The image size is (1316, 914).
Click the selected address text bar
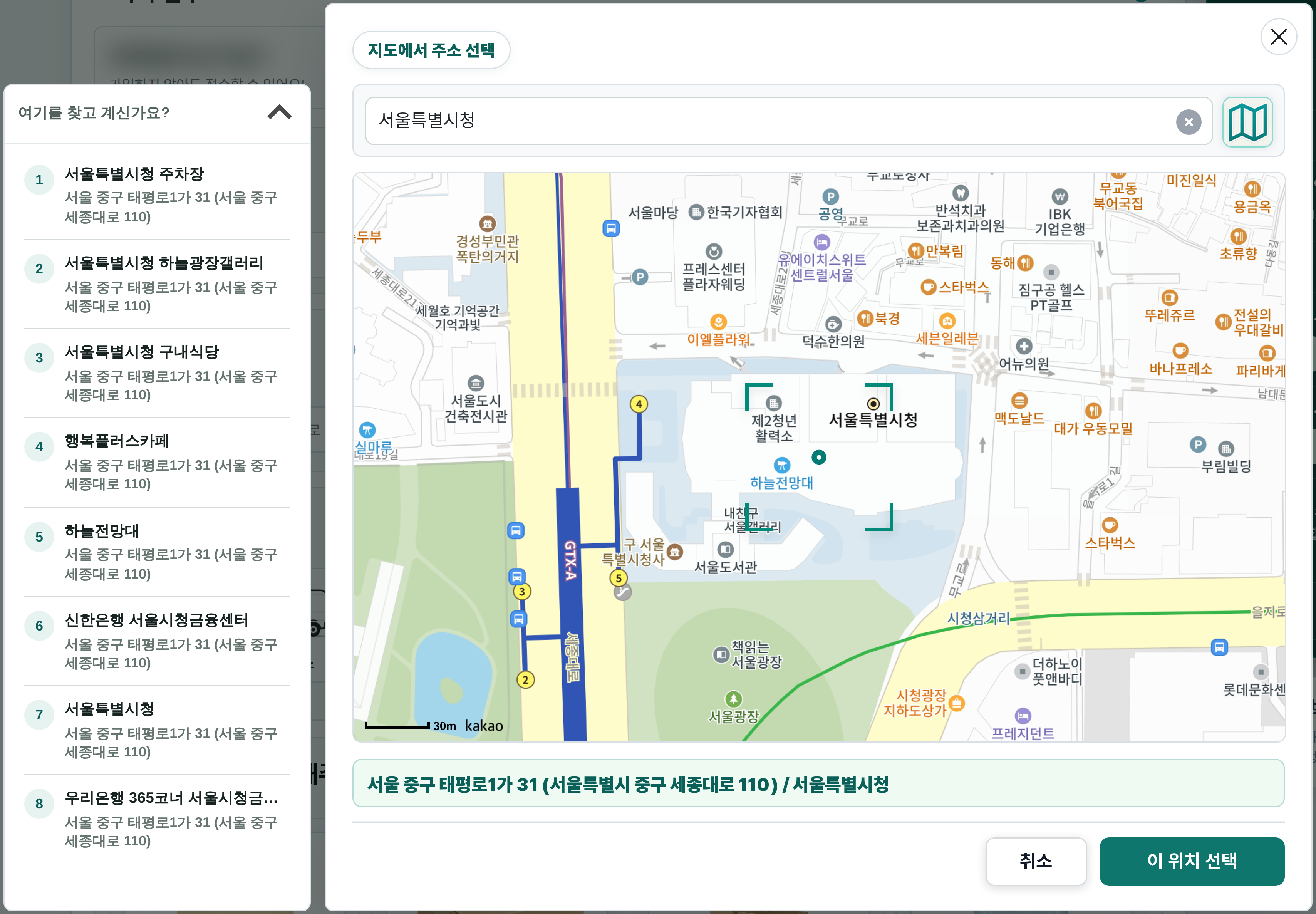point(818,783)
